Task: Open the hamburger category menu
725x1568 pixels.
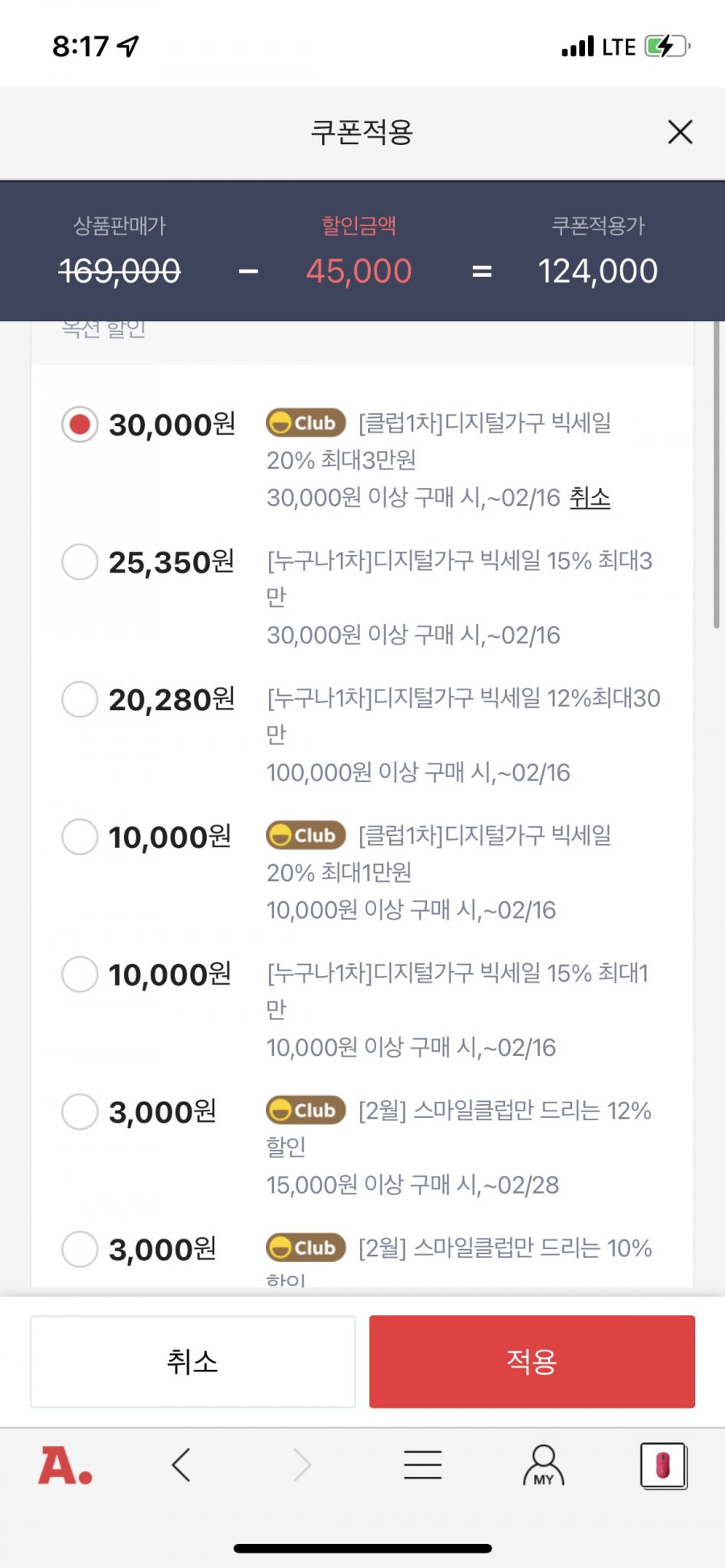Action: [x=423, y=1465]
